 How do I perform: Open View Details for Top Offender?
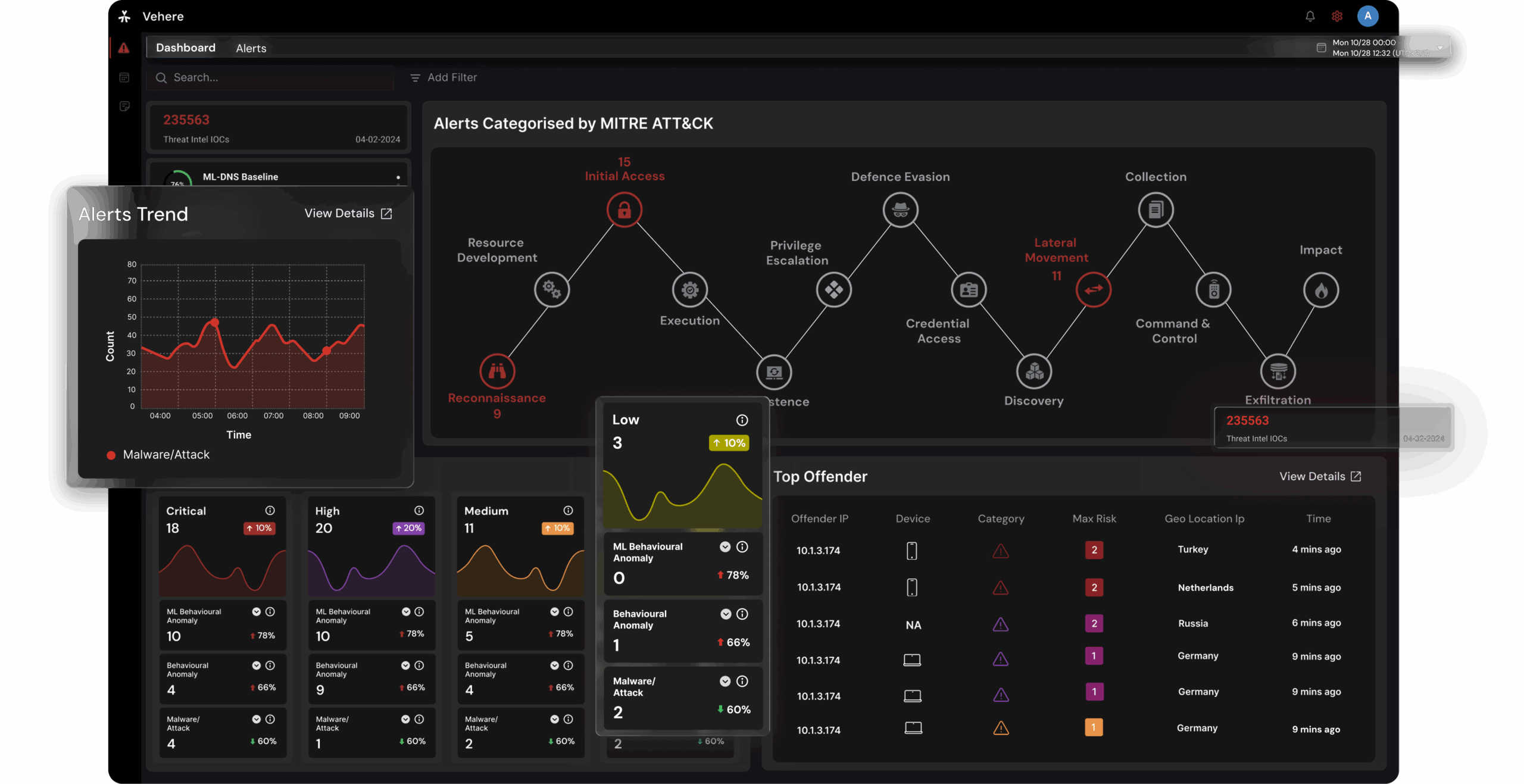tap(1320, 476)
